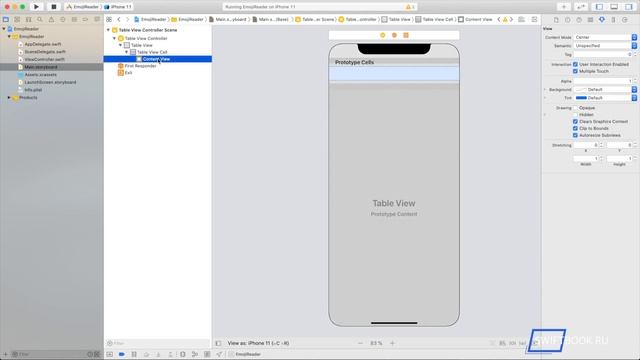
Task: Open the Debug navigator tab
Action: 74,19
